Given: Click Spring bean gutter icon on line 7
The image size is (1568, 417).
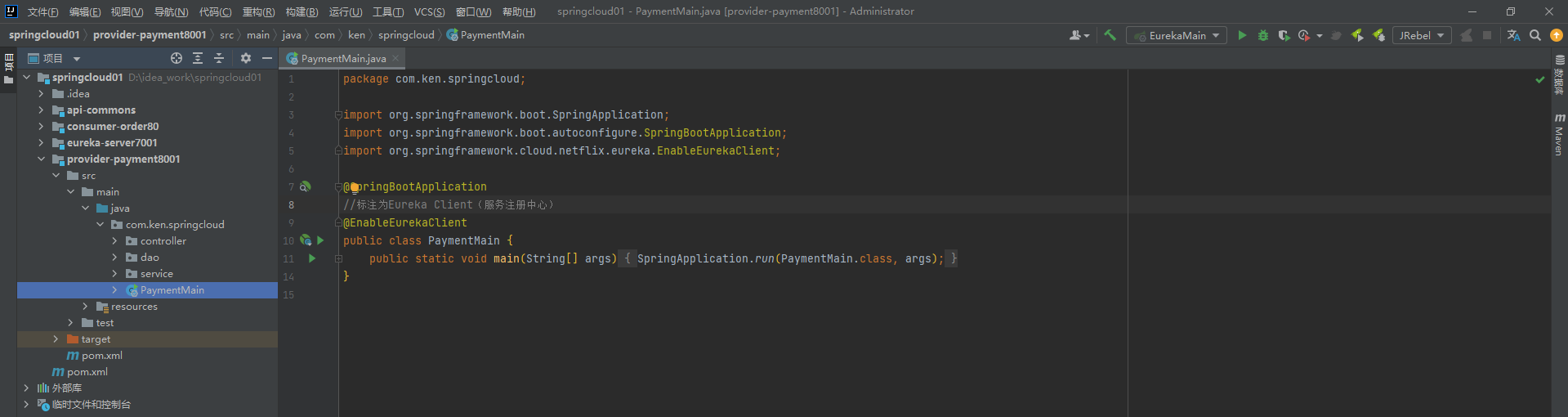Looking at the screenshot, I should pyautogui.click(x=305, y=186).
